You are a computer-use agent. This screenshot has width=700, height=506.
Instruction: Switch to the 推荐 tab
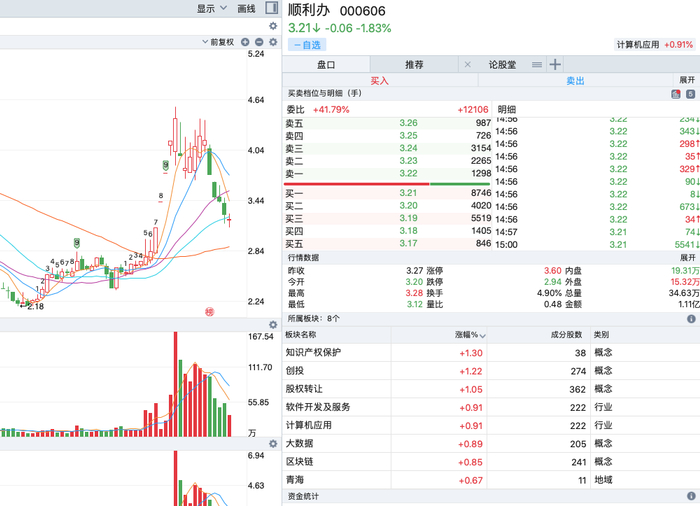tap(414, 65)
